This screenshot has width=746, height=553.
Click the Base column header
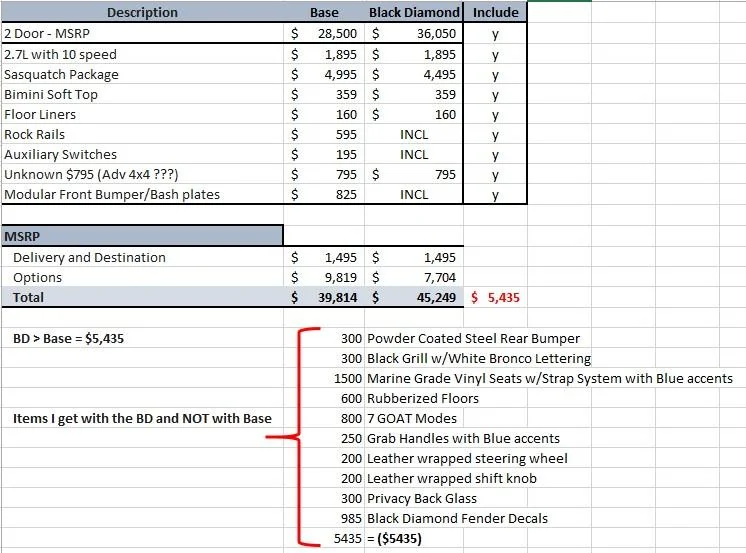coord(324,12)
